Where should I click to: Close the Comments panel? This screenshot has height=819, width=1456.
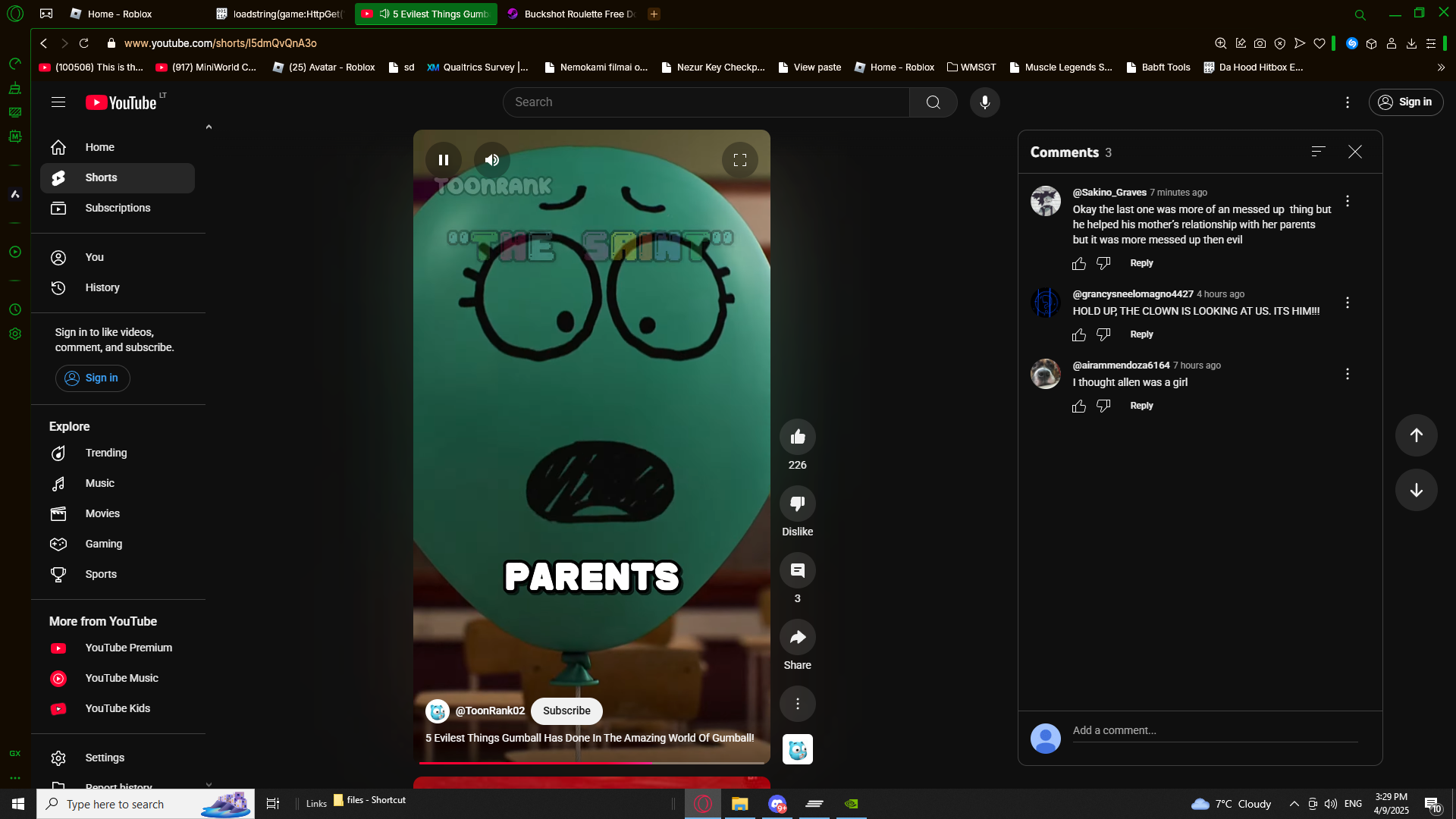(x=1355, y=152)
